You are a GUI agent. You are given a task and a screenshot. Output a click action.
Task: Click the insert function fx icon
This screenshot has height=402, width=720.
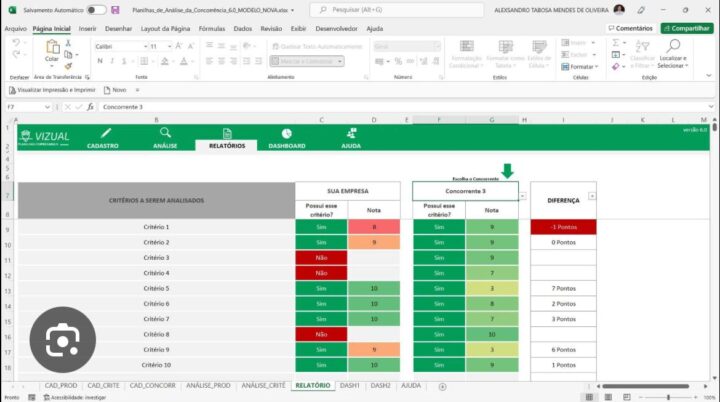point(90,106)
